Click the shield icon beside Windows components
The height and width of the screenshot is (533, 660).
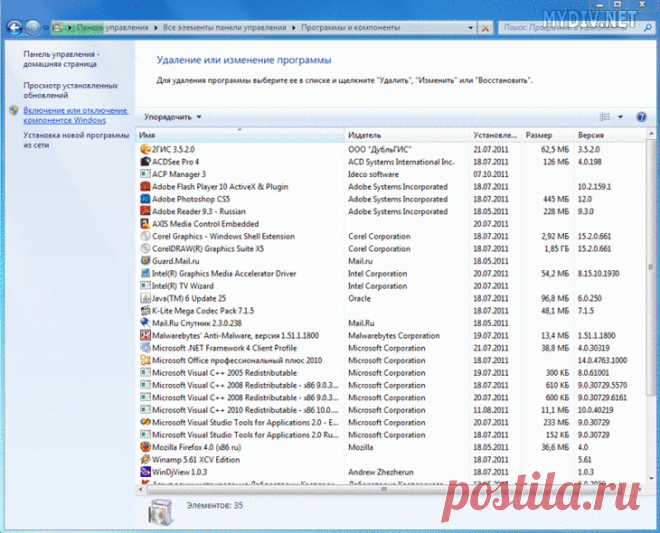tap(14, 110)
